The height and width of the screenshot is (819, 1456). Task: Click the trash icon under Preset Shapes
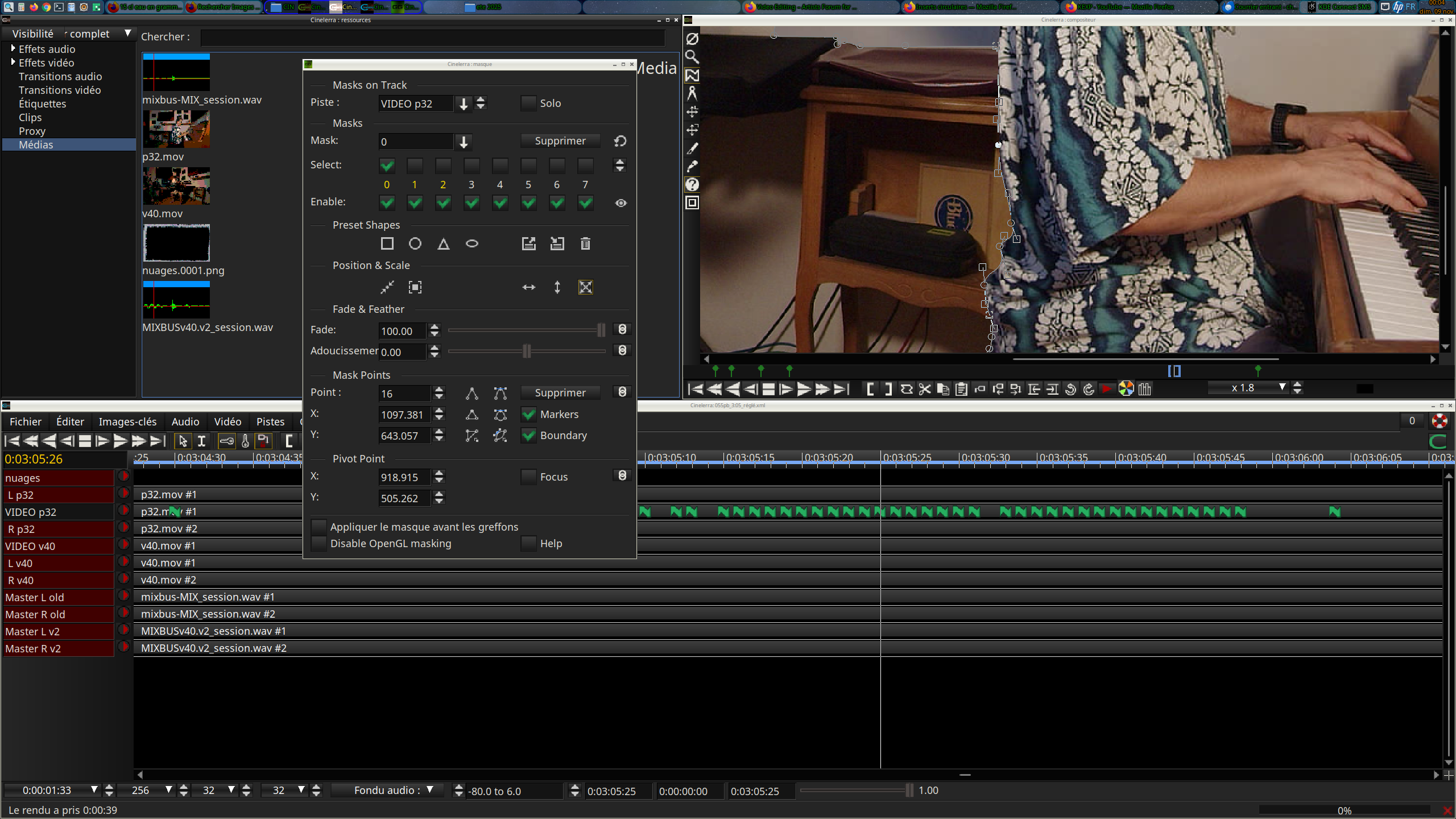(585, 244)
